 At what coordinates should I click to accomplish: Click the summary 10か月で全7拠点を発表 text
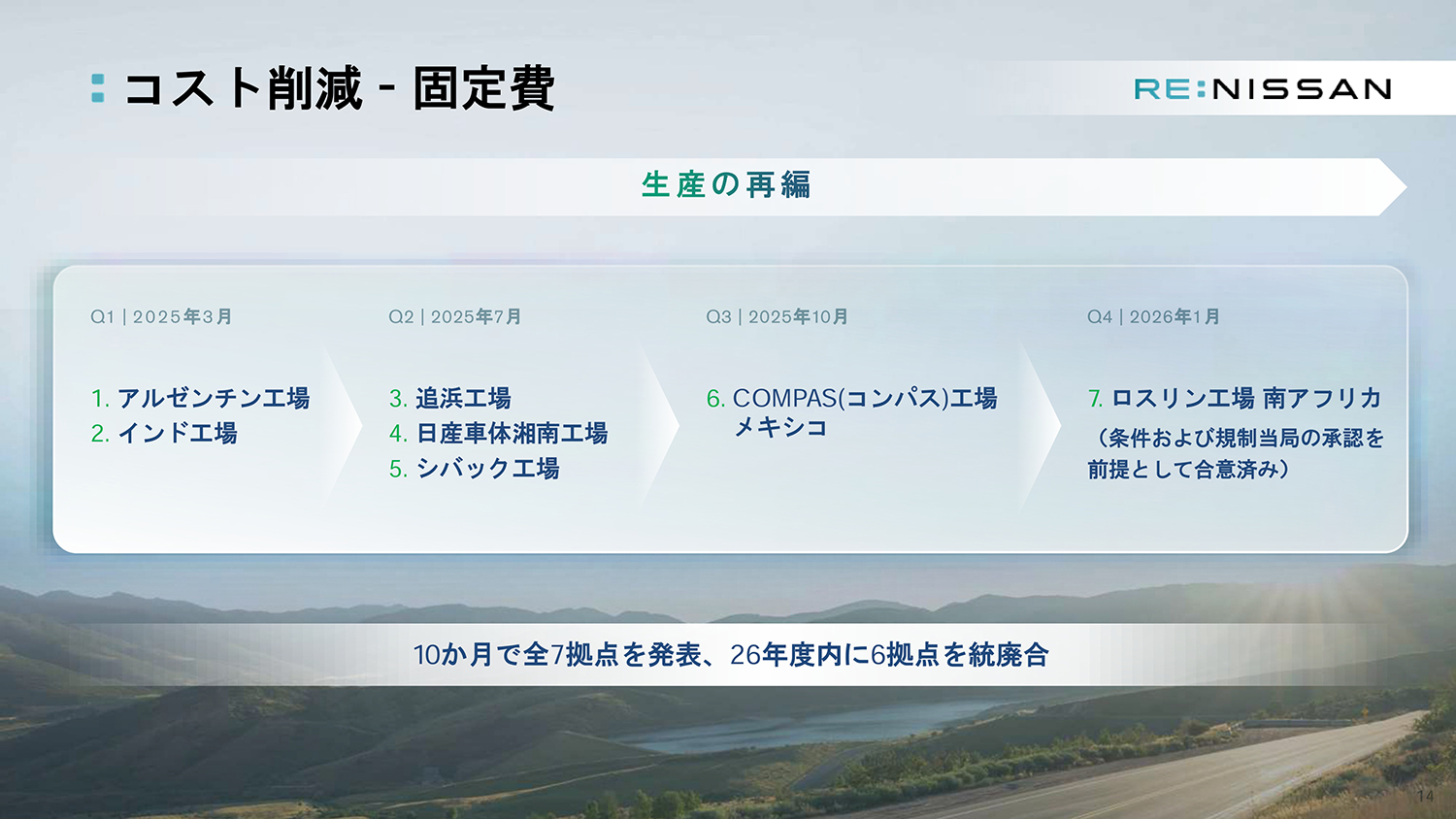557,655
